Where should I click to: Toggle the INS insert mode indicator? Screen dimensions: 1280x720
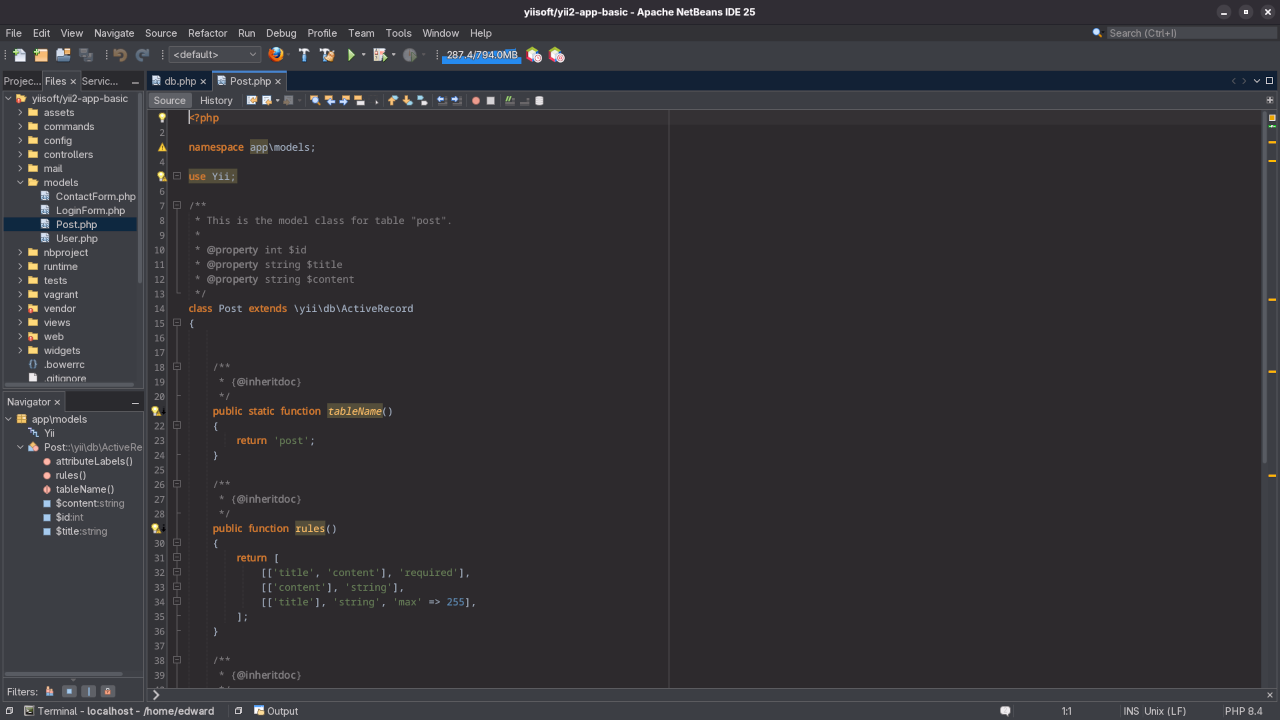1131,711
